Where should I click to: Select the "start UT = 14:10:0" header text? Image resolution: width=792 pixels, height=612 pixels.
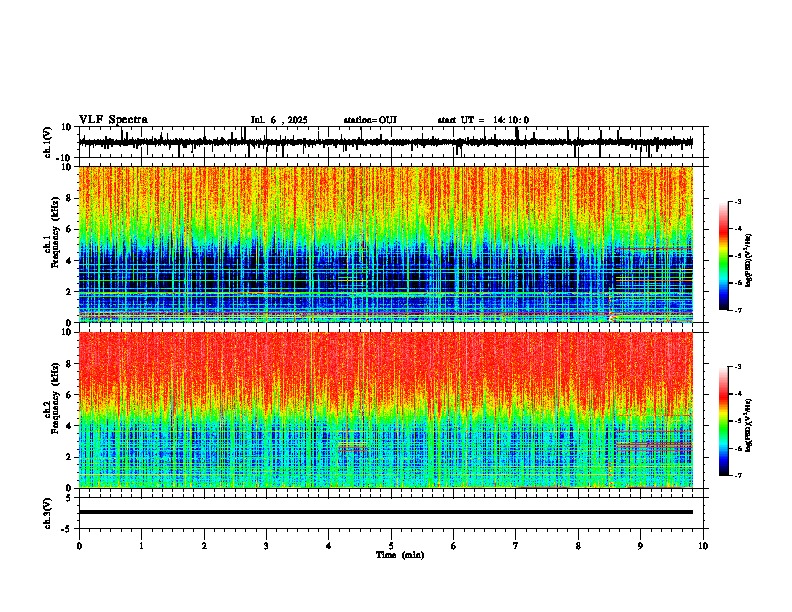pos(483,120)
